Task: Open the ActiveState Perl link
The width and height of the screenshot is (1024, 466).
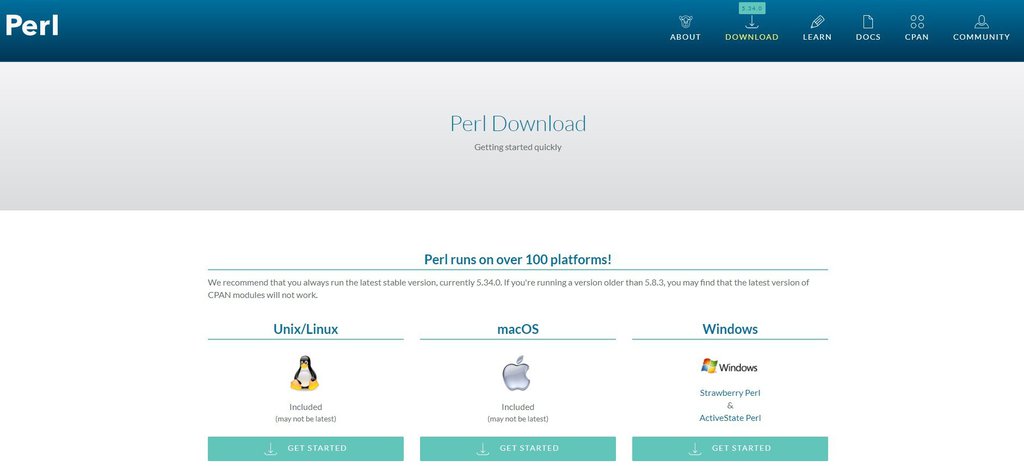Action: click(x=730, y=418)
